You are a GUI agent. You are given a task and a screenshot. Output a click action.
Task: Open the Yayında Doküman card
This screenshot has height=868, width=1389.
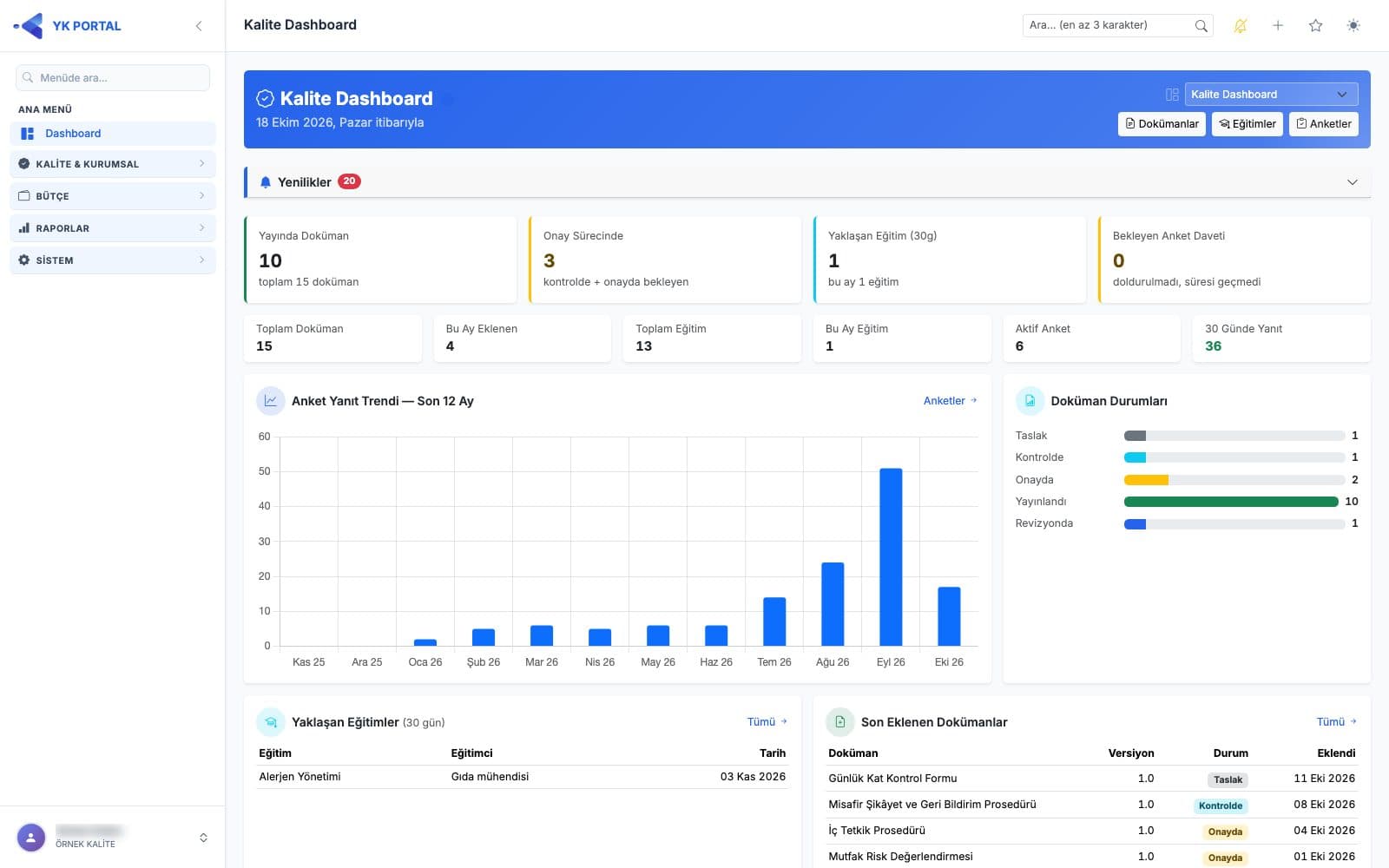click(380, 260)
